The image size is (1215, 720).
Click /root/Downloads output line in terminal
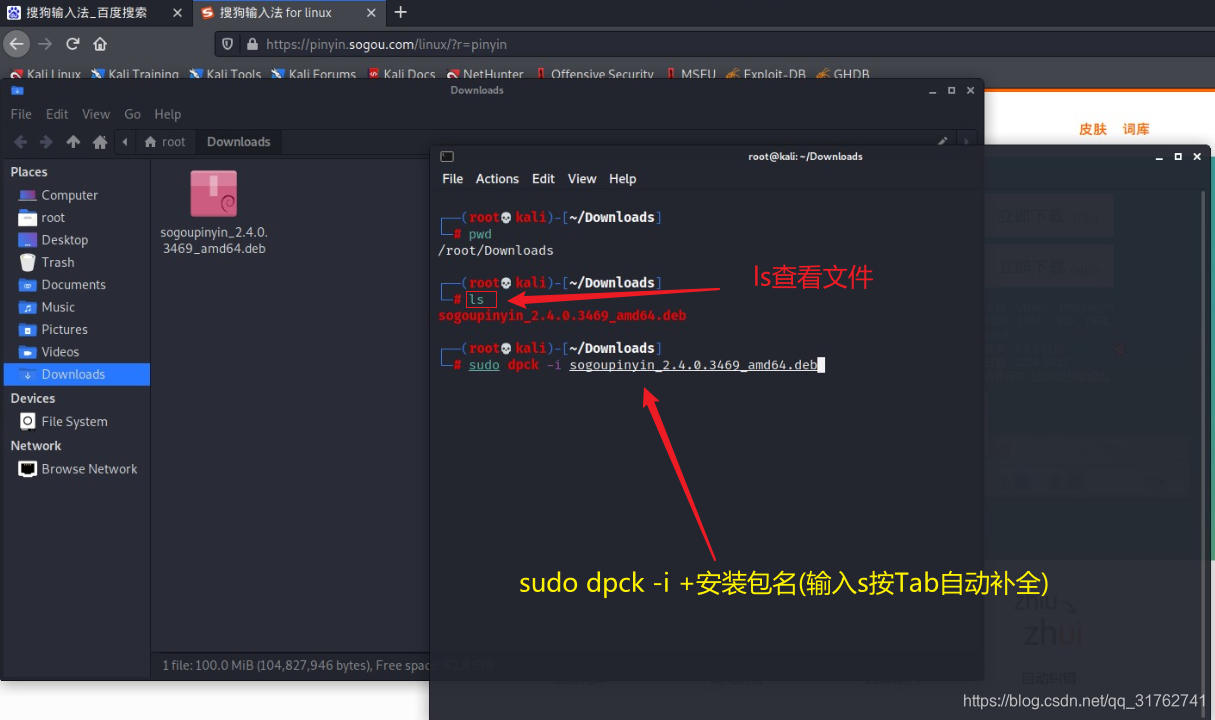pyautogui.click(x=495, y=250)
